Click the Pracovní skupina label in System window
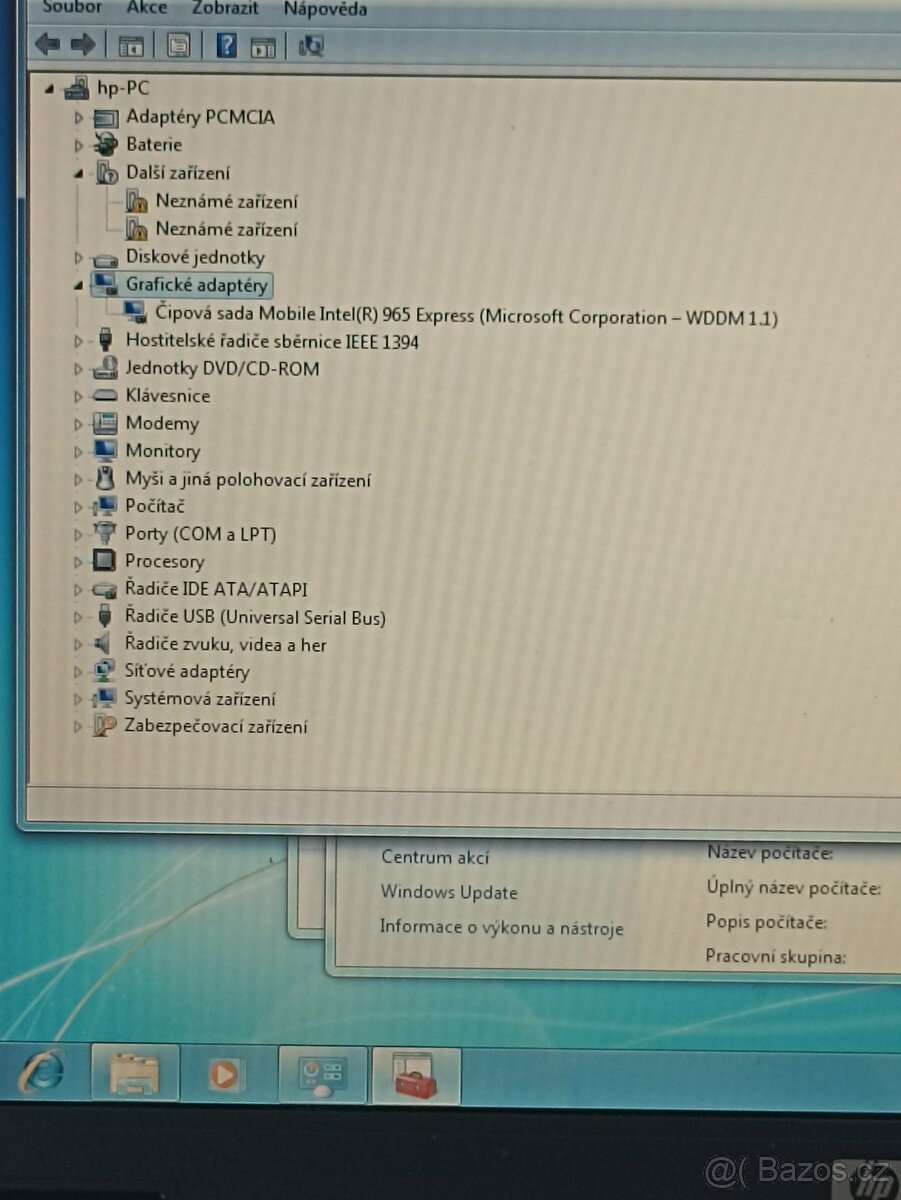This screenshot has width=901, height=1200. click(776, 957)
